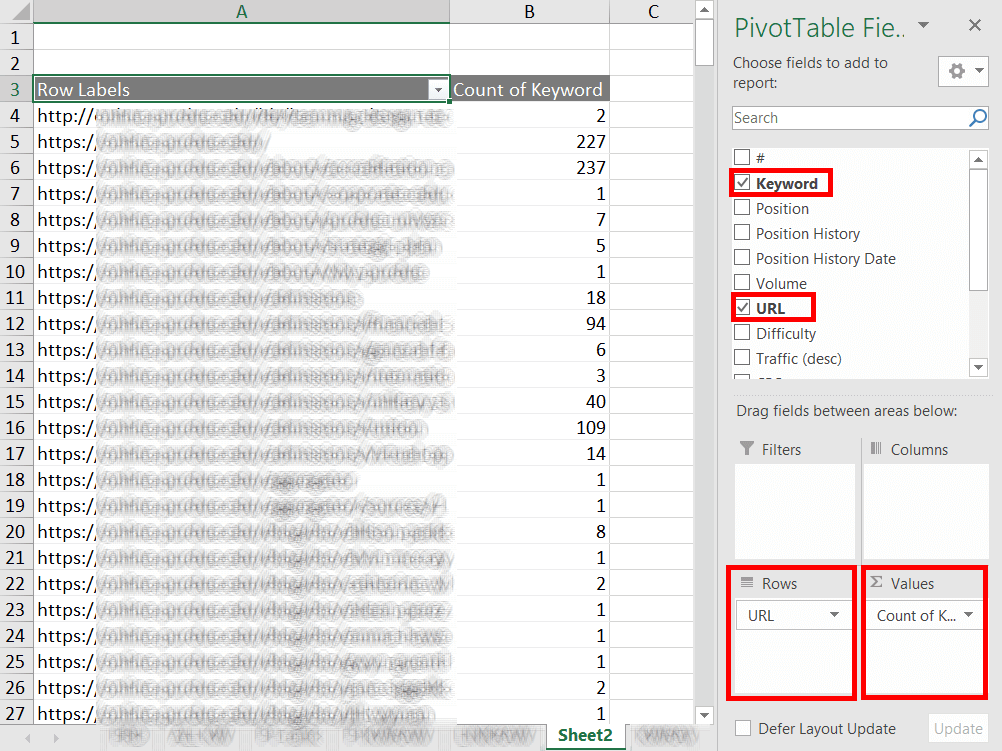Close the PivotTable Fields pane
This screenshot has height=751, width=1002.
(x=974, y=26)
